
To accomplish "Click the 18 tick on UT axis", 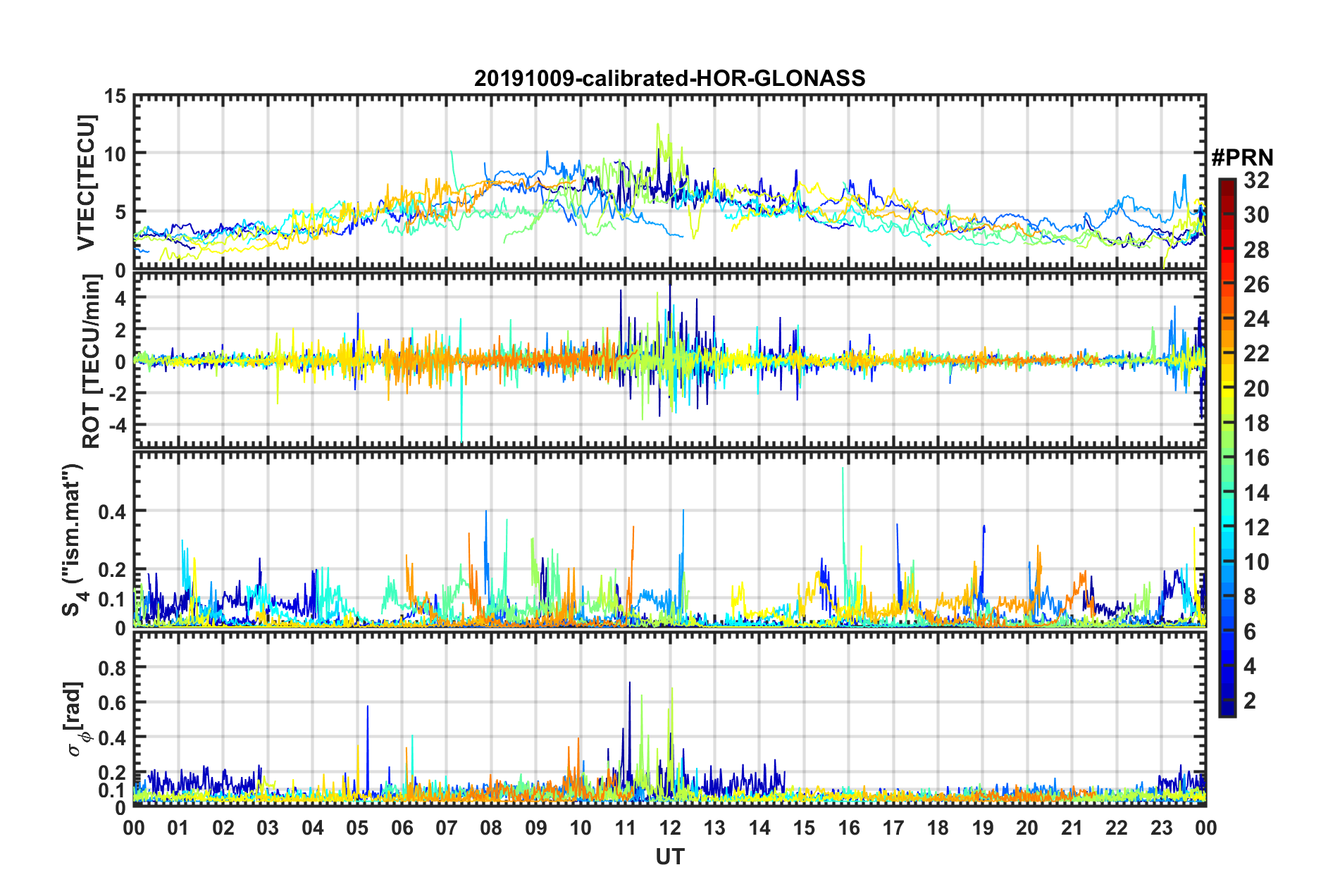I will point(938,828).
